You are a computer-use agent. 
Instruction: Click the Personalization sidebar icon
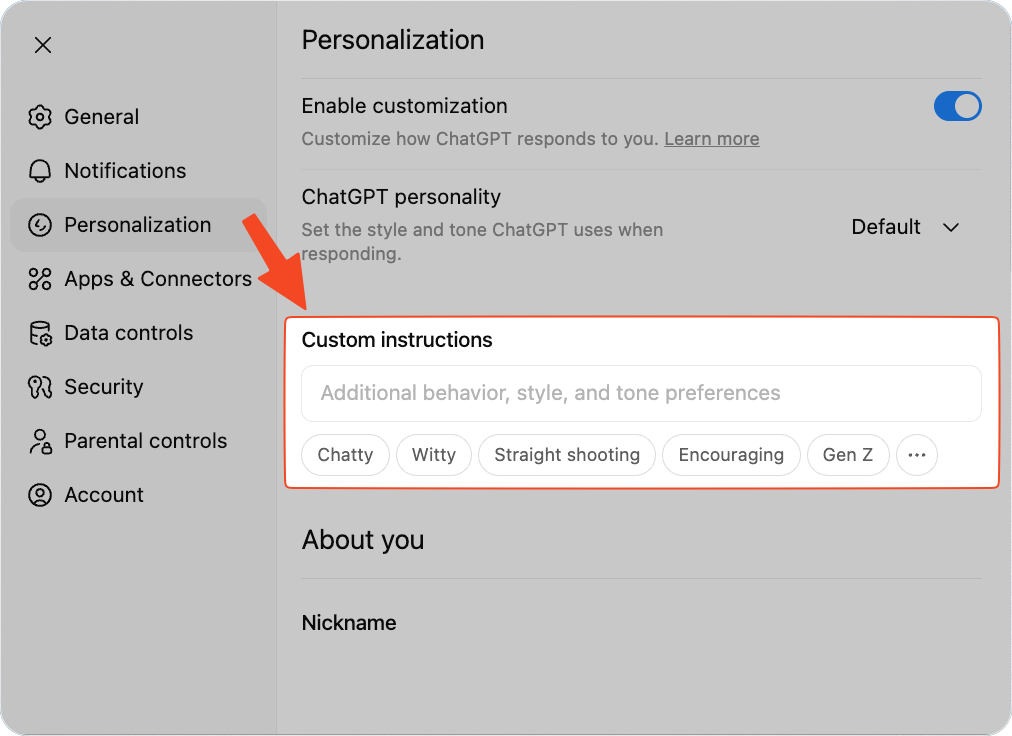click(40, 225)
